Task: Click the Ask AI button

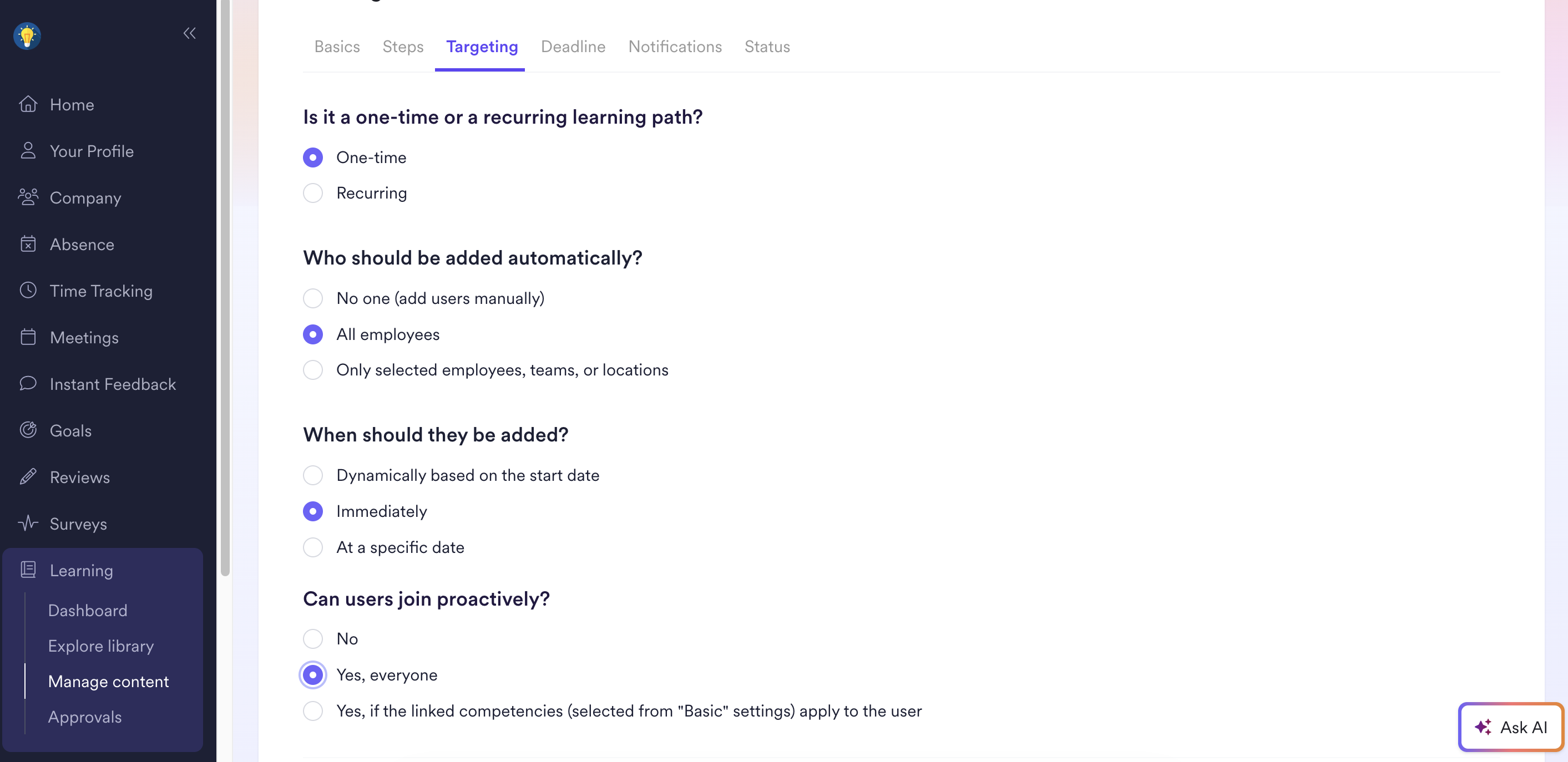Action: tap(1510, 727)
